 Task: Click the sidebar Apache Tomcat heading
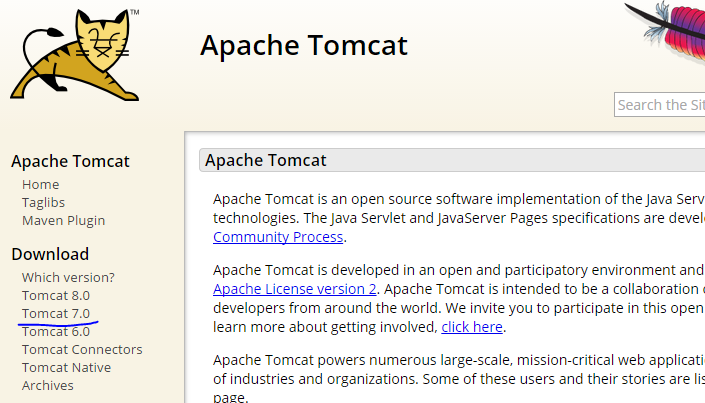[71, 161]
